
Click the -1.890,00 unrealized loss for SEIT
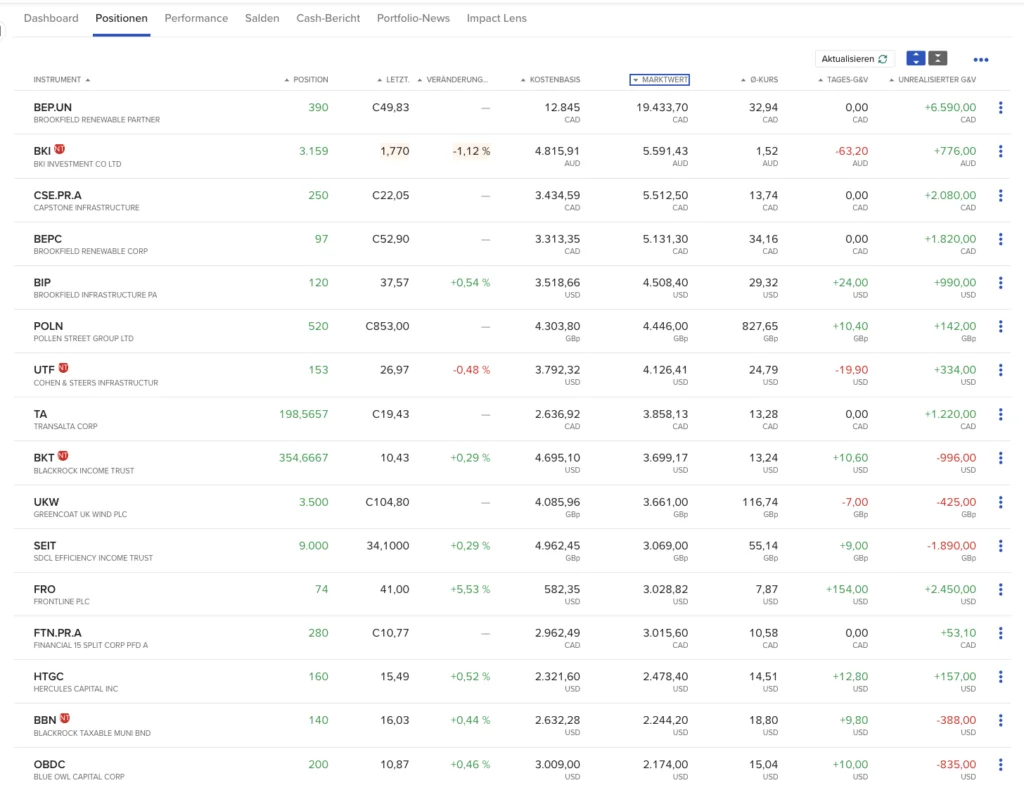tap(952, 545)
